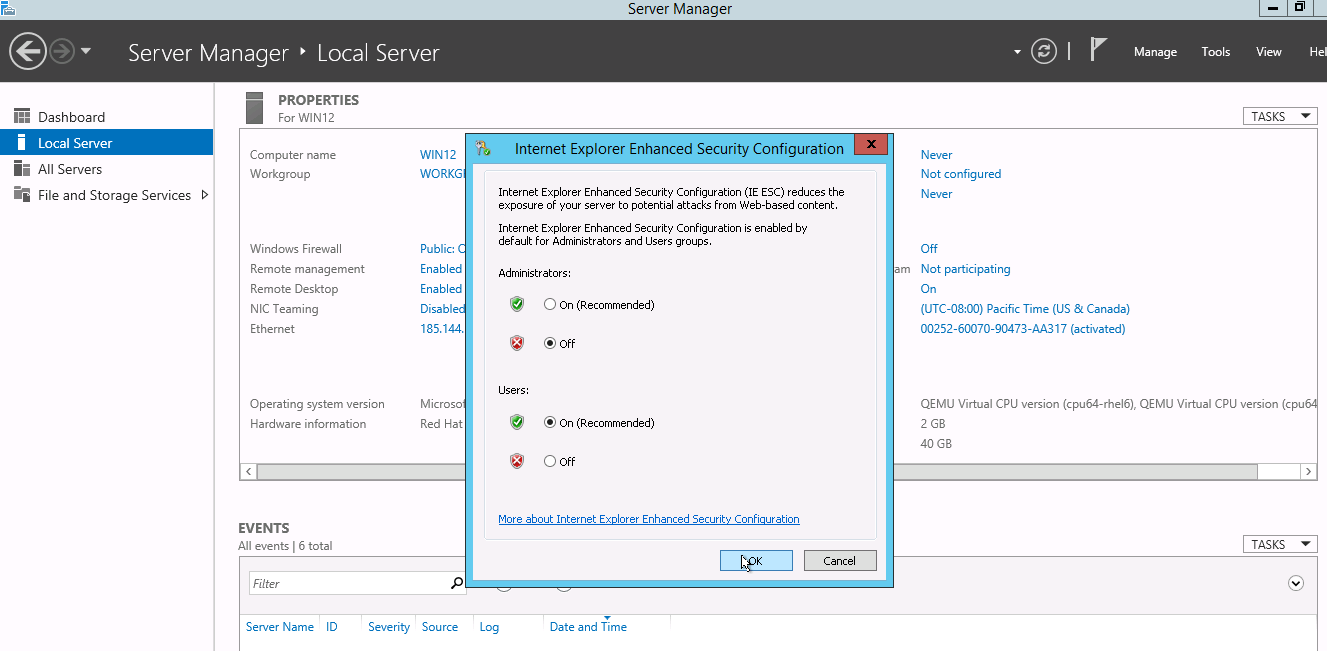Refresh Server Manager with the refresh icon

[1044, 51]
